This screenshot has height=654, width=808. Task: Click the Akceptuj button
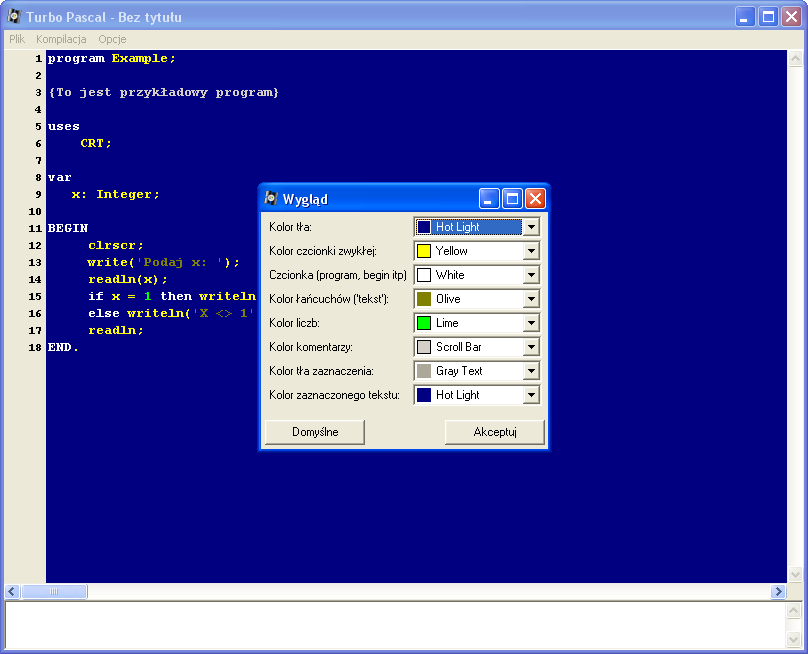click(x=495, y=432)
